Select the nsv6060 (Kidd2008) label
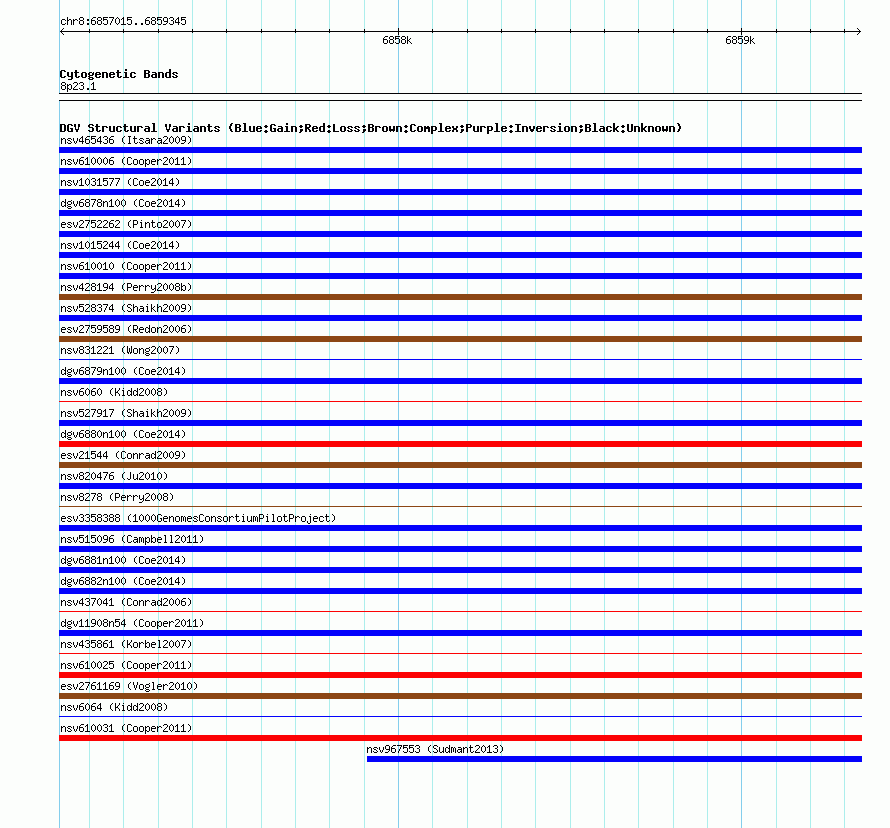890x828 pixels. 114,392
